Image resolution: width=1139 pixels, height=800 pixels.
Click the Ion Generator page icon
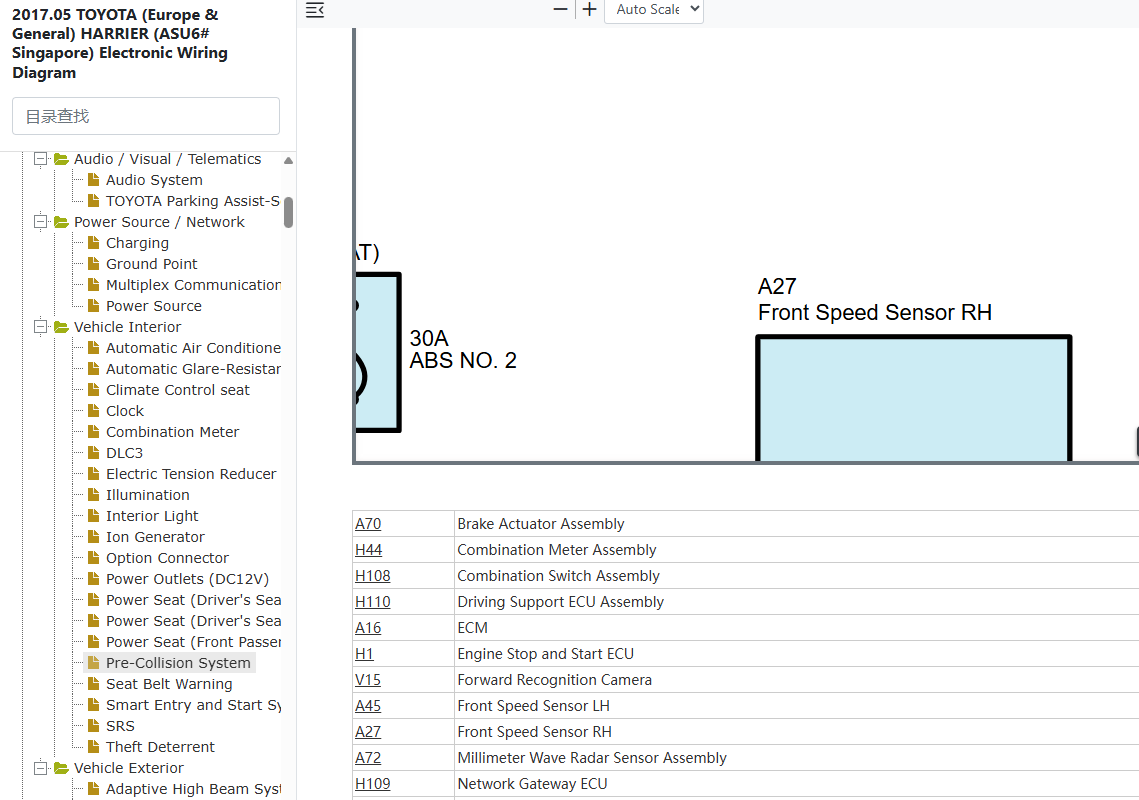[x=94, y=536]
